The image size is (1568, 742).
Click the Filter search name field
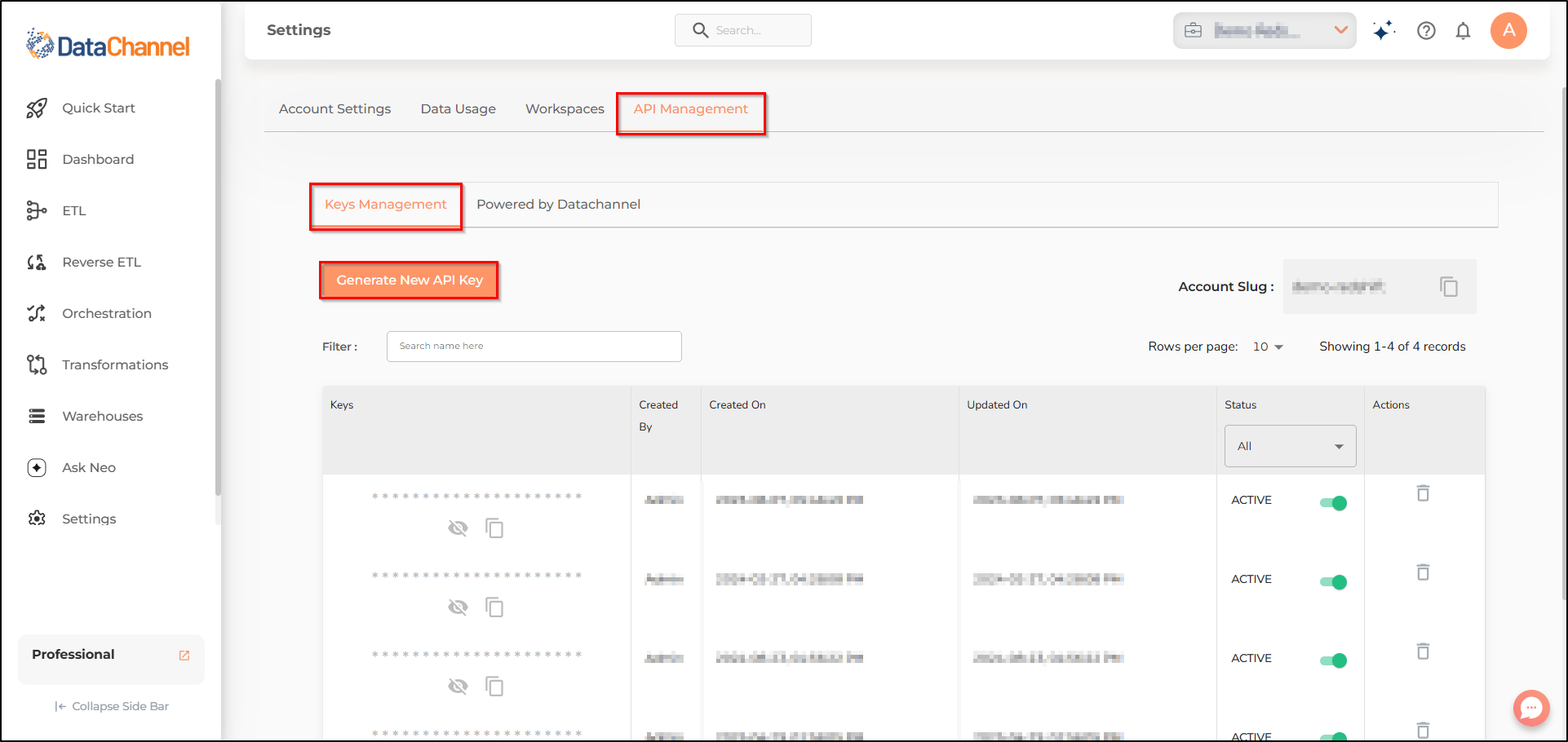point(534,347)
